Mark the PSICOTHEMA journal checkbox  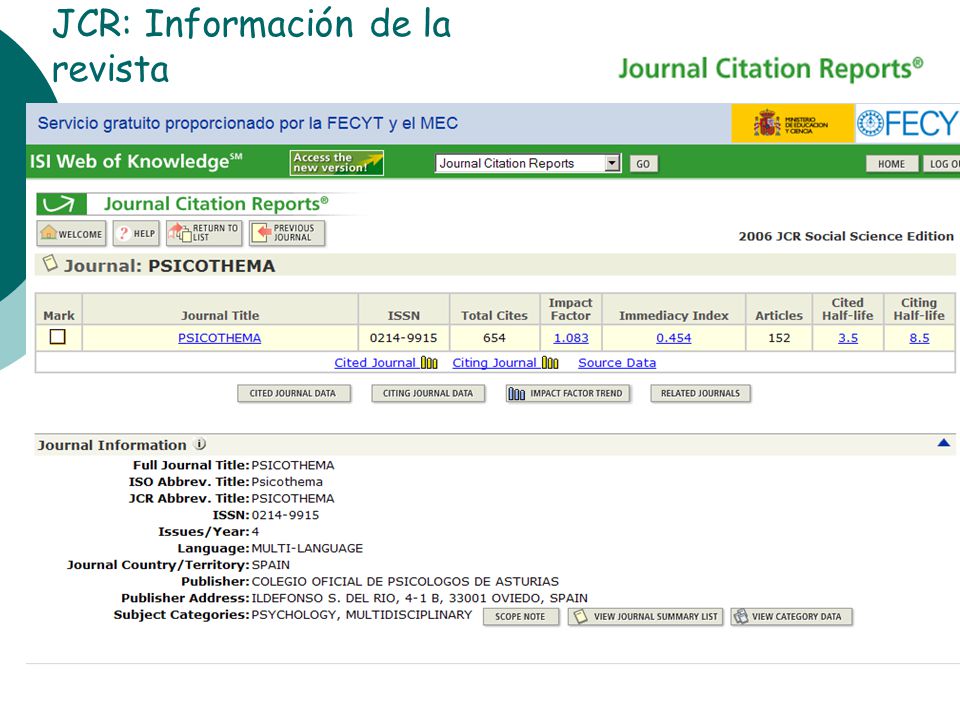click(x=58, y=337)
